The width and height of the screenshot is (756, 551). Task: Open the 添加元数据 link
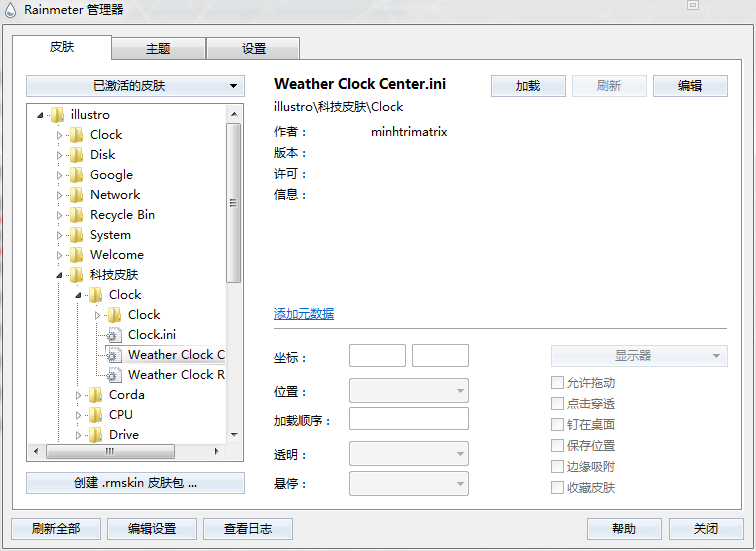coord(304,314)
